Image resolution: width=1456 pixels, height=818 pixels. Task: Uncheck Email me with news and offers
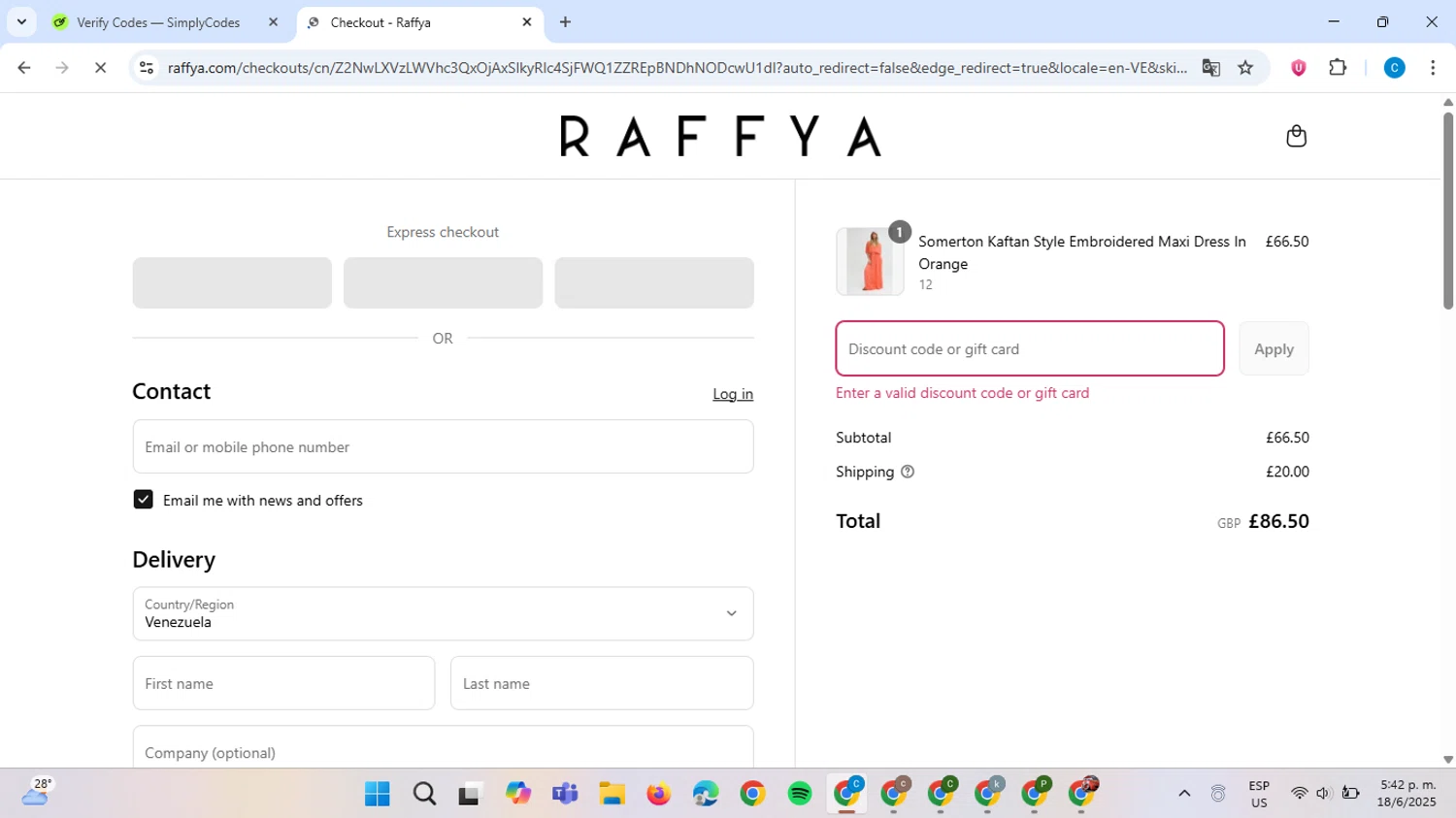[143, 500]
